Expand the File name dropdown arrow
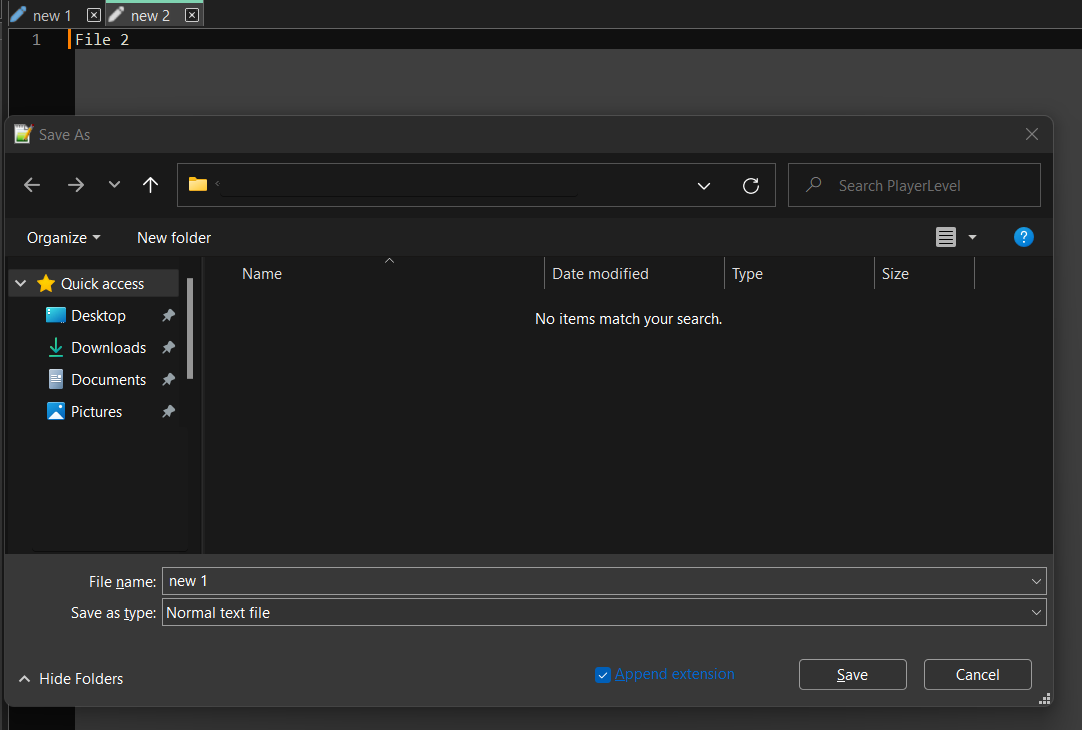The image size is (1082, 730). [1036, 581]
